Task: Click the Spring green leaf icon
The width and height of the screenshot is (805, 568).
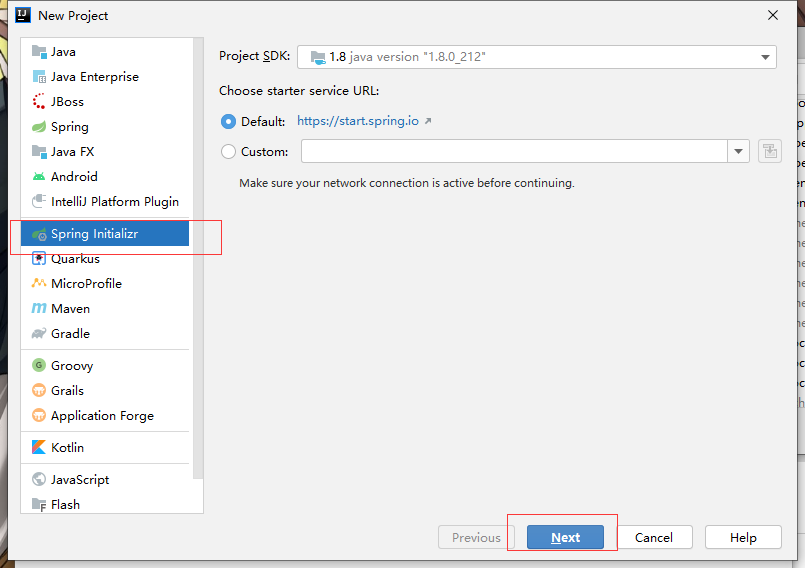Action: 39,127
